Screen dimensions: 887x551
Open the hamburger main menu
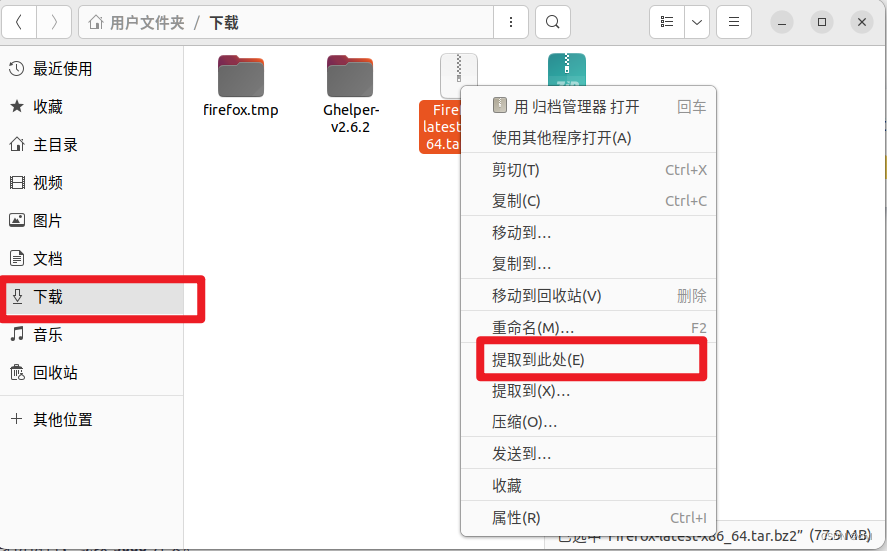[734, 22]
